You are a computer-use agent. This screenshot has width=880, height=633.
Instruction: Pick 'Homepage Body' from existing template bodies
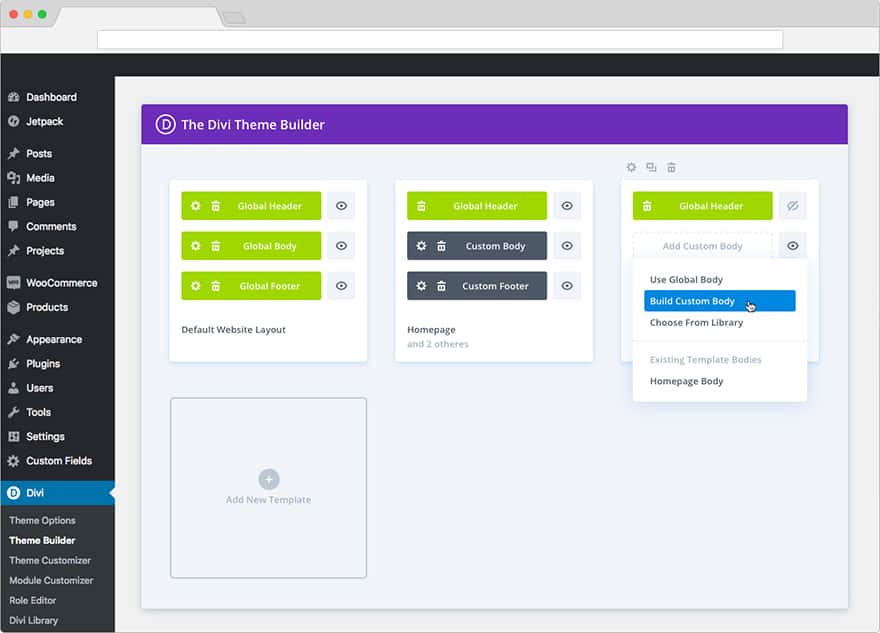[686, 381]
